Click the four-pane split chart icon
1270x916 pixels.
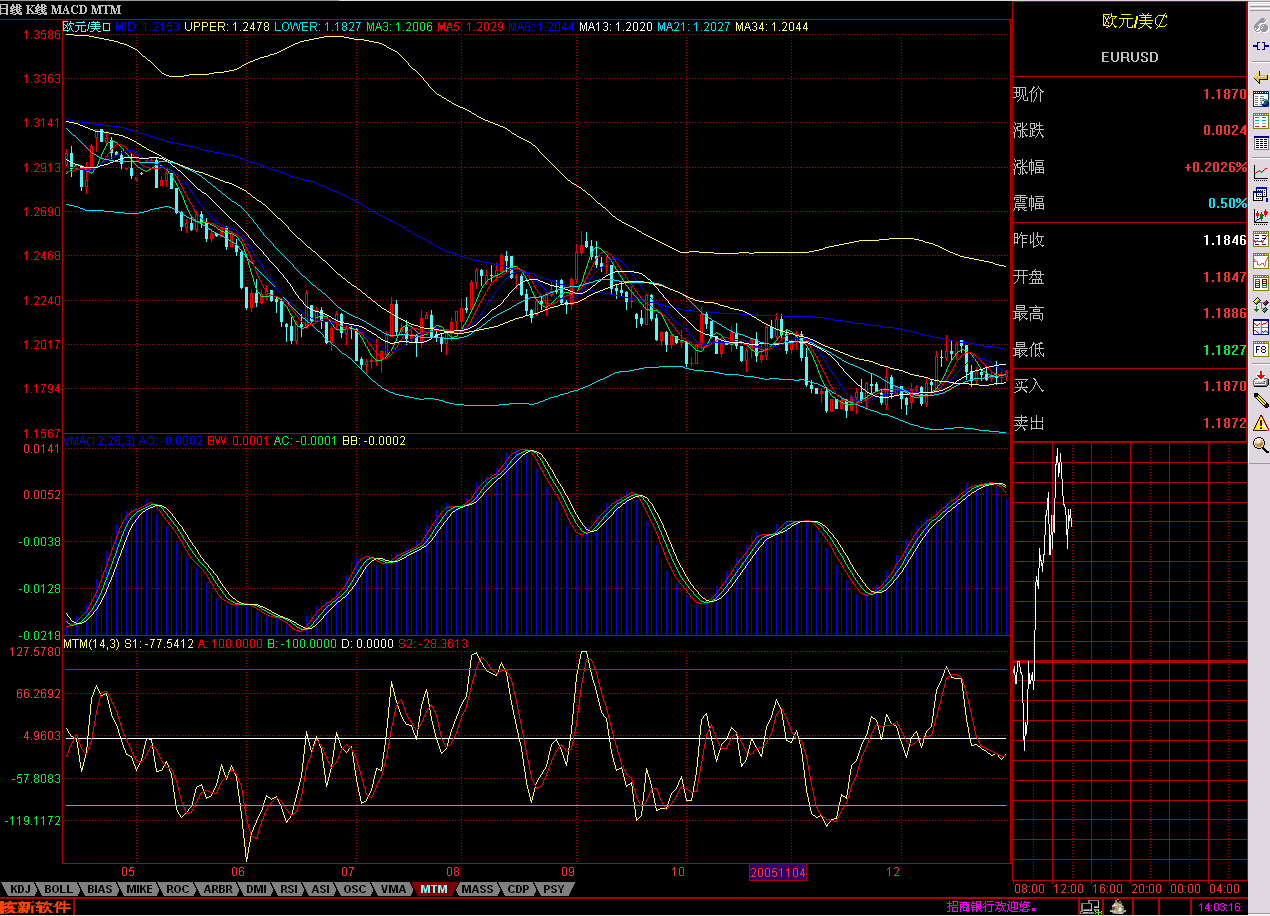pyautogui.click(x=1261, y=328)
